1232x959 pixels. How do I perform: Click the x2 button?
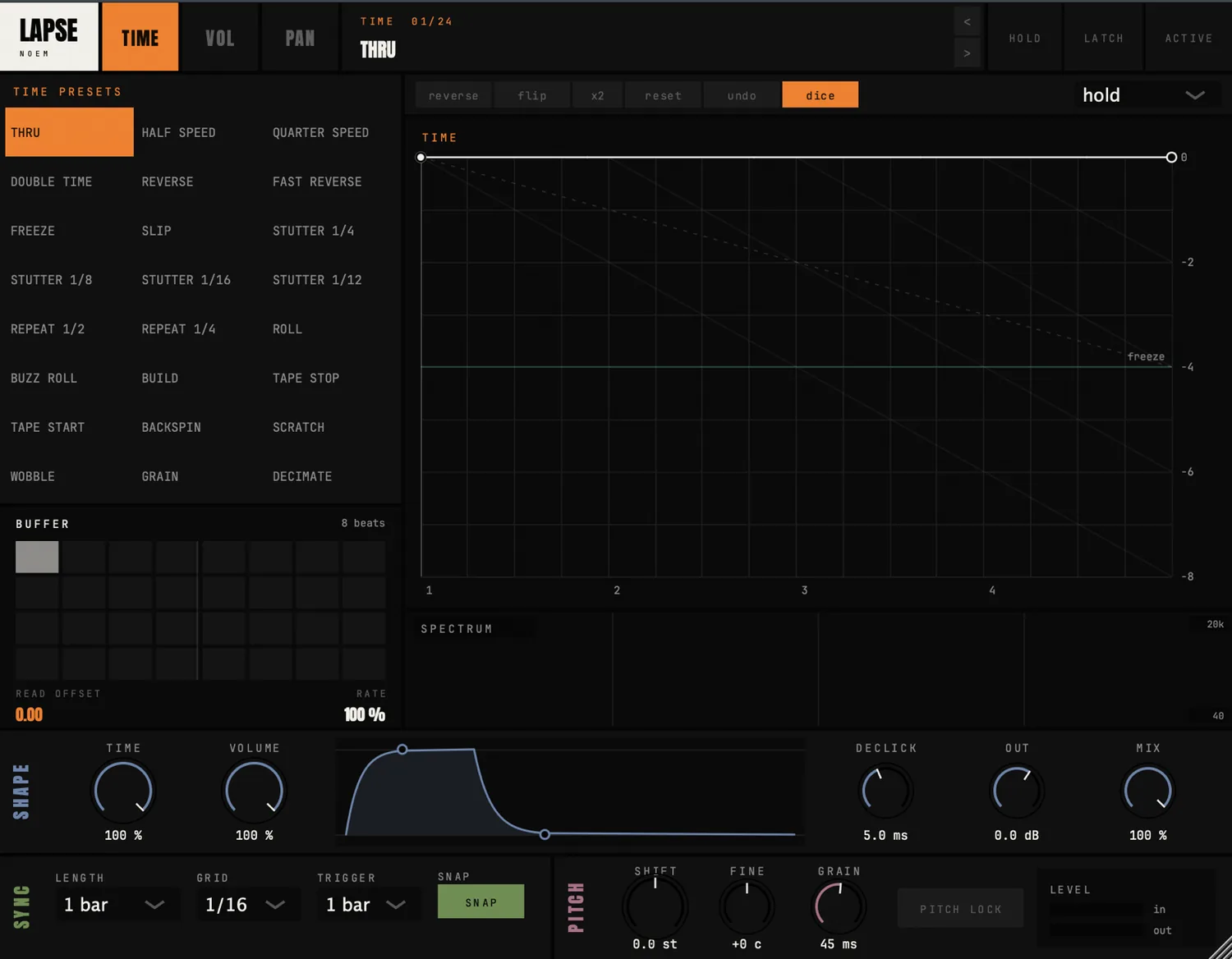click(597, 95)
